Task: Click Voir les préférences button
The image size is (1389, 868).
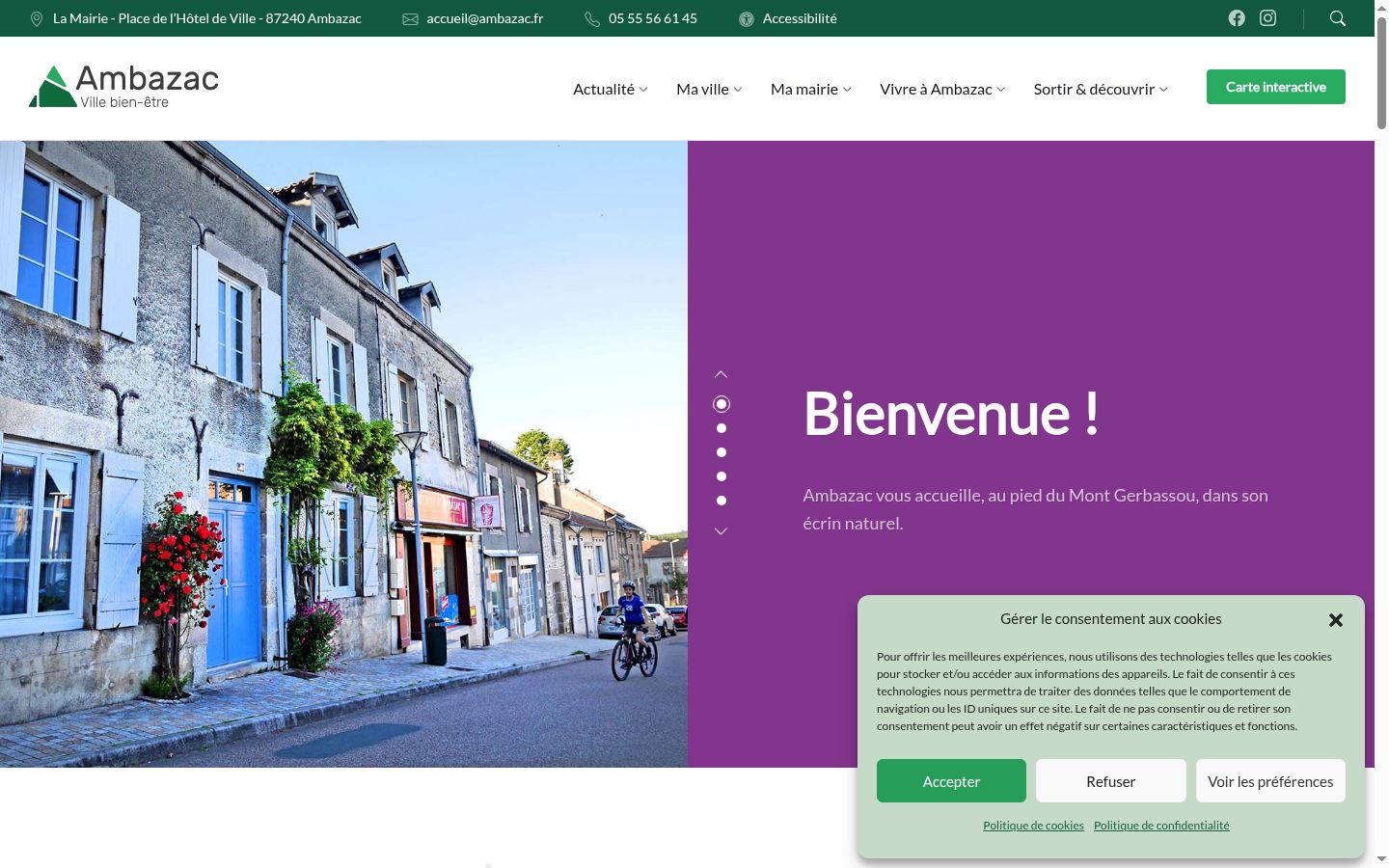Action: [1270, 781]
